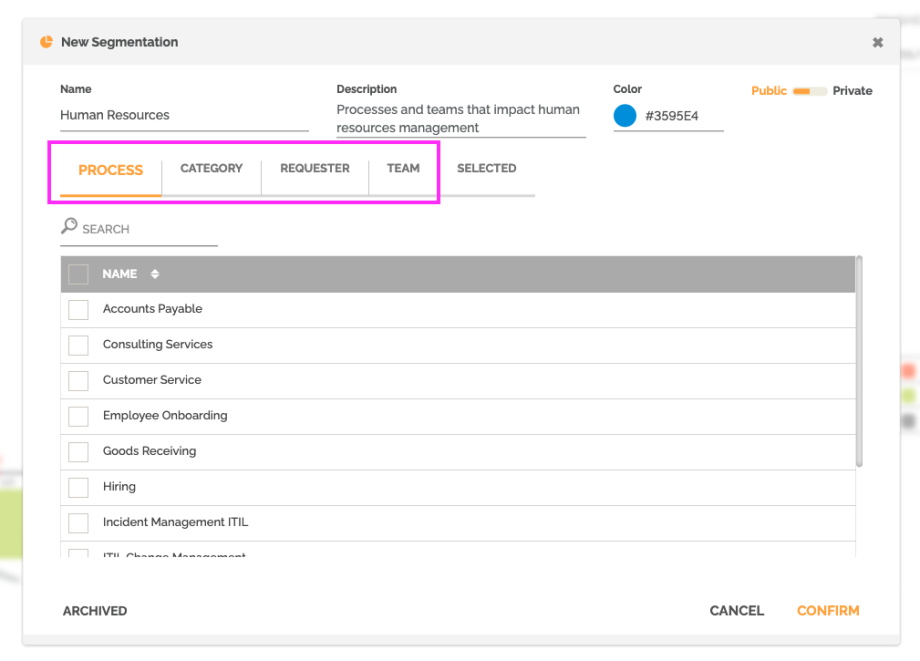Check the Customer Service checkbox
Viewport: 920px width, 661px height.
click(x=78, y=381)
